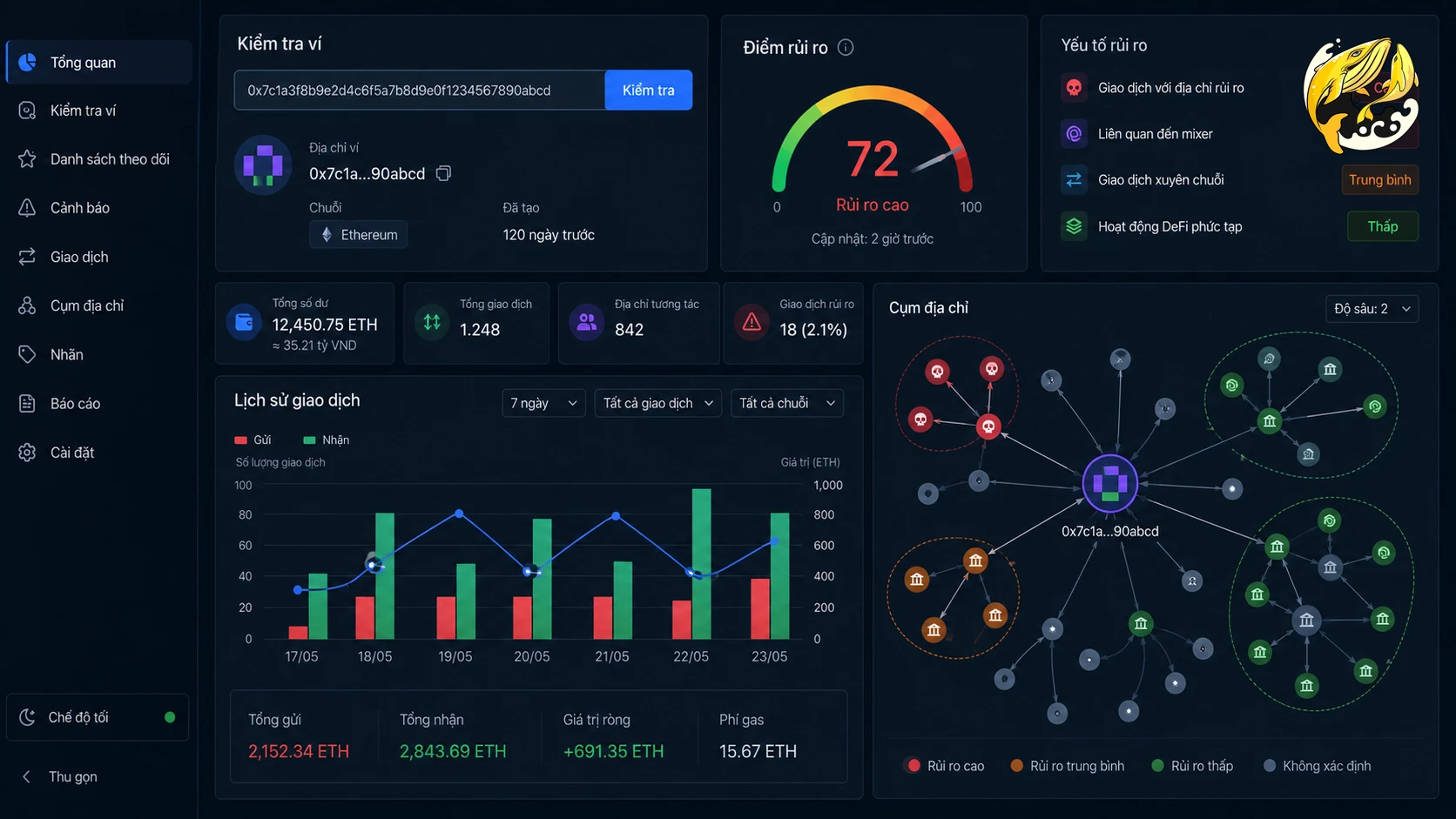Click the Cập nhật: 2 giờ trước text
Image resolution: width=1456 pixels, height=819 pixels.
[x=873, y=238]
